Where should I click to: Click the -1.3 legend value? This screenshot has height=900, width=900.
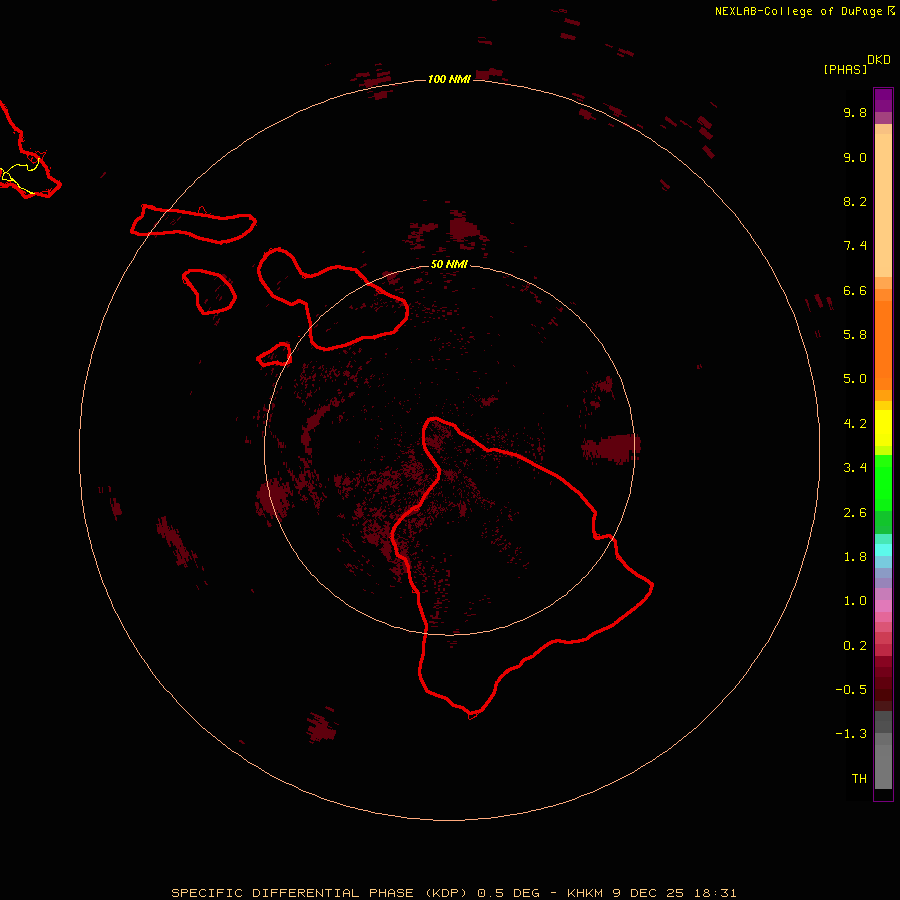point(851,734)
